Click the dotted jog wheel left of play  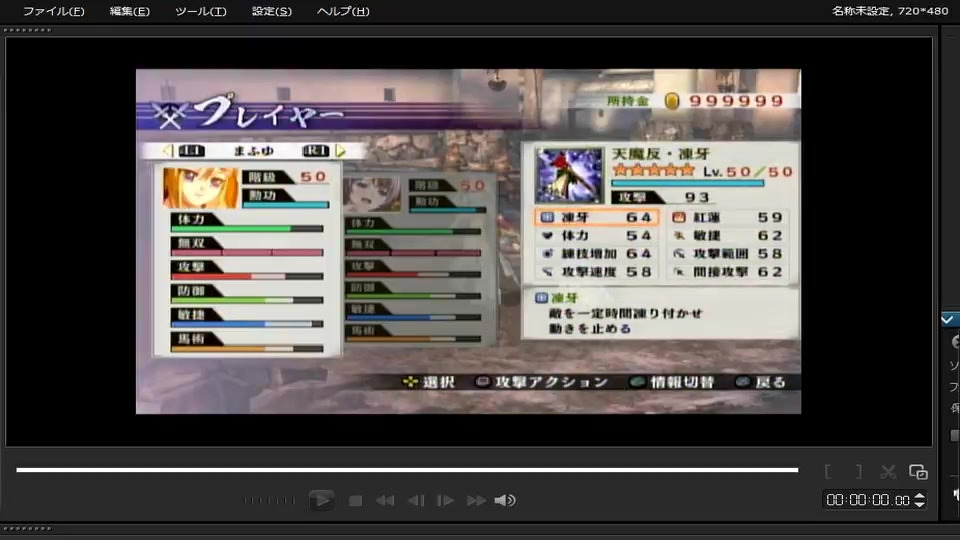(268, 501)
